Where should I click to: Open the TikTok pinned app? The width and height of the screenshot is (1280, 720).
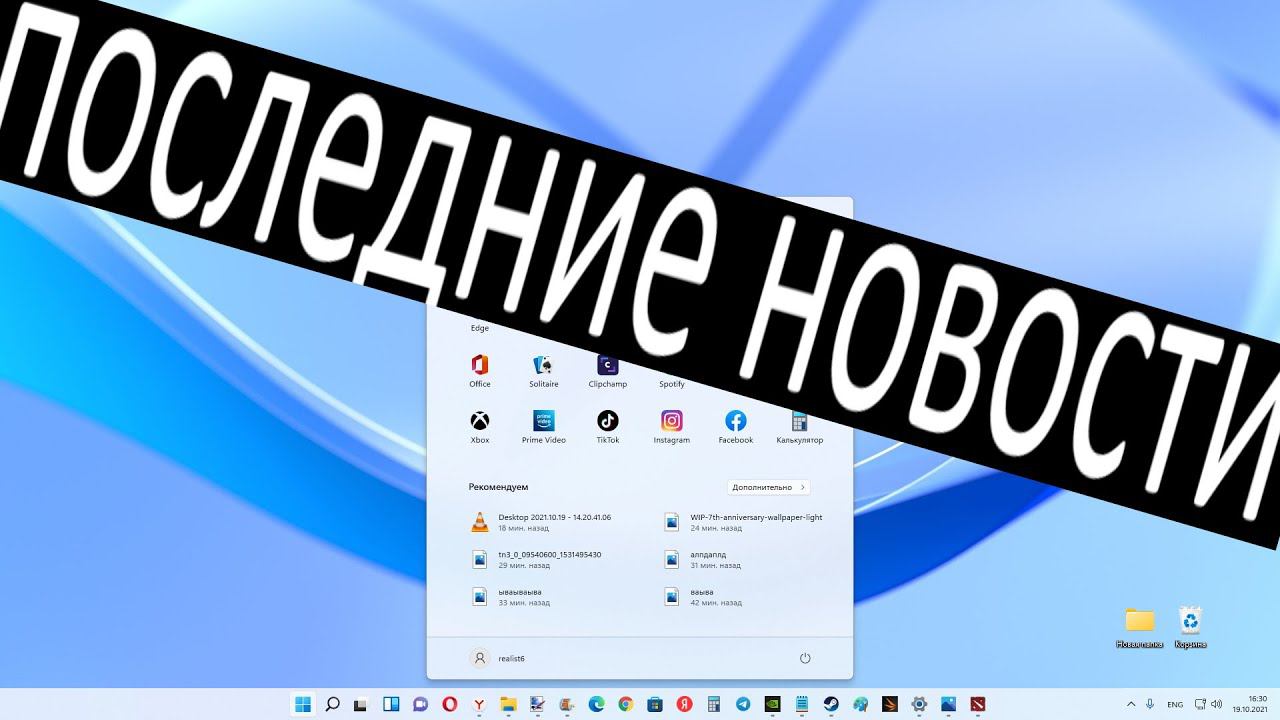tap(607, 427)
